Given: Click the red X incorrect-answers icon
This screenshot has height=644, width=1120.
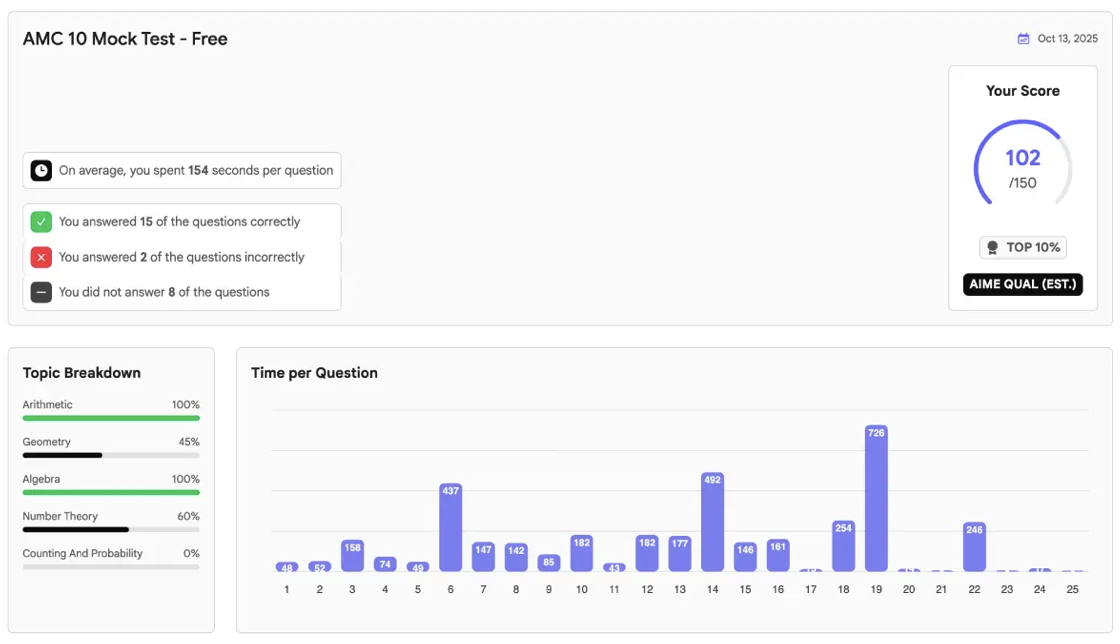Looking at the screenshot, I should (x=41, y=257).
